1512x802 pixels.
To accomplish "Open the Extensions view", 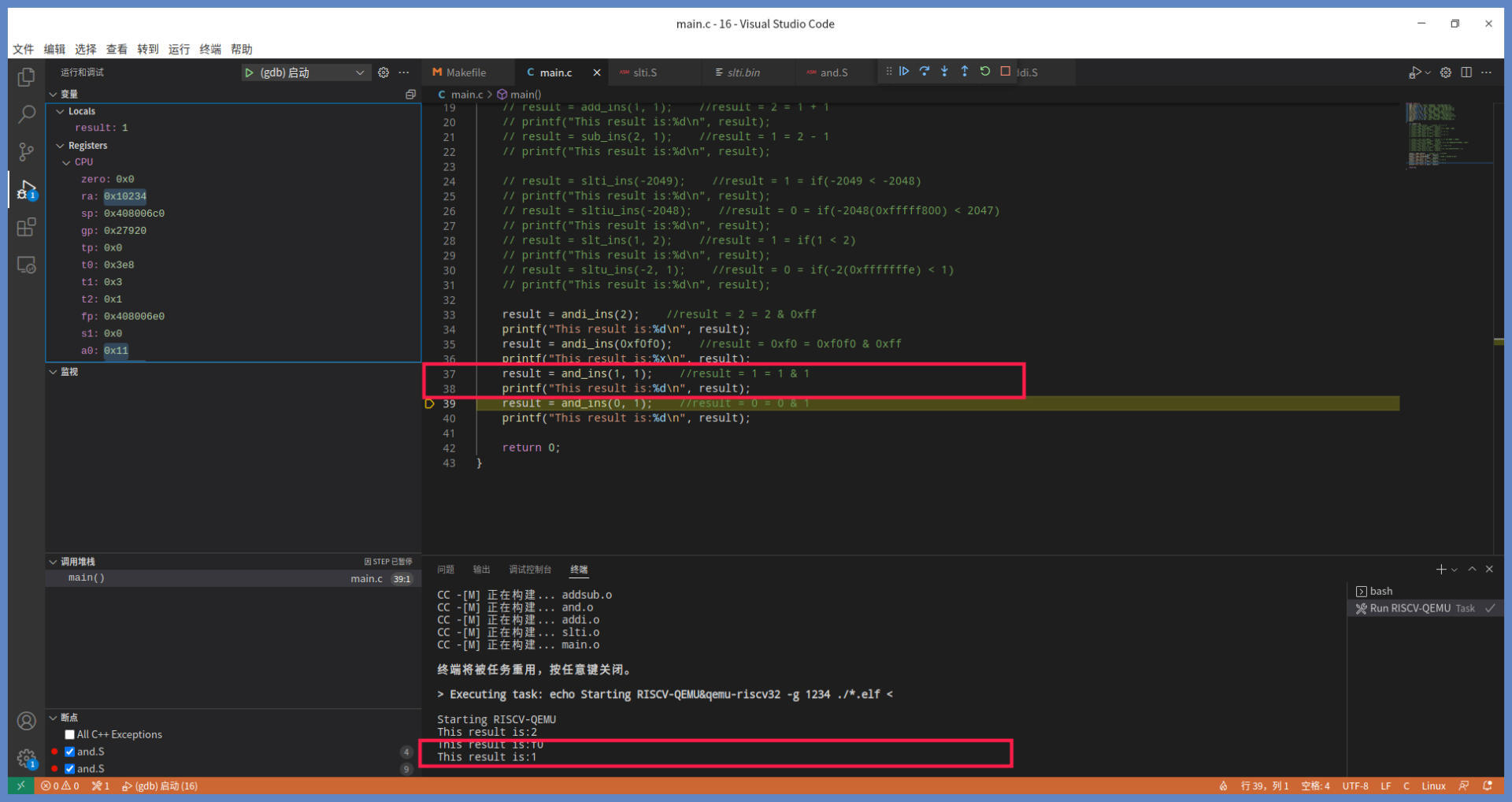I will coord(27,228).
